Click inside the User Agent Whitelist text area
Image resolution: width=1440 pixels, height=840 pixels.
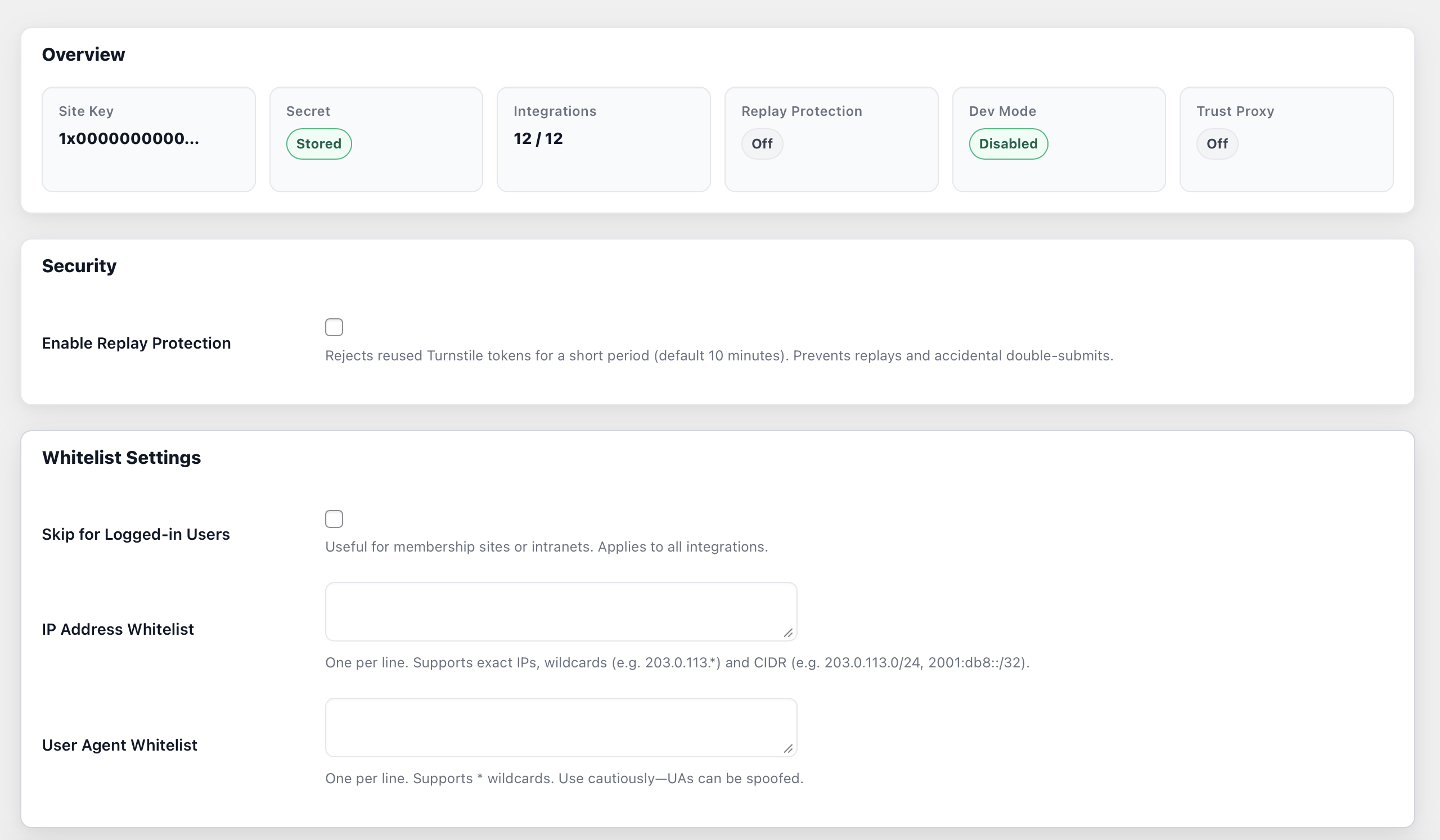coord(560,726)
